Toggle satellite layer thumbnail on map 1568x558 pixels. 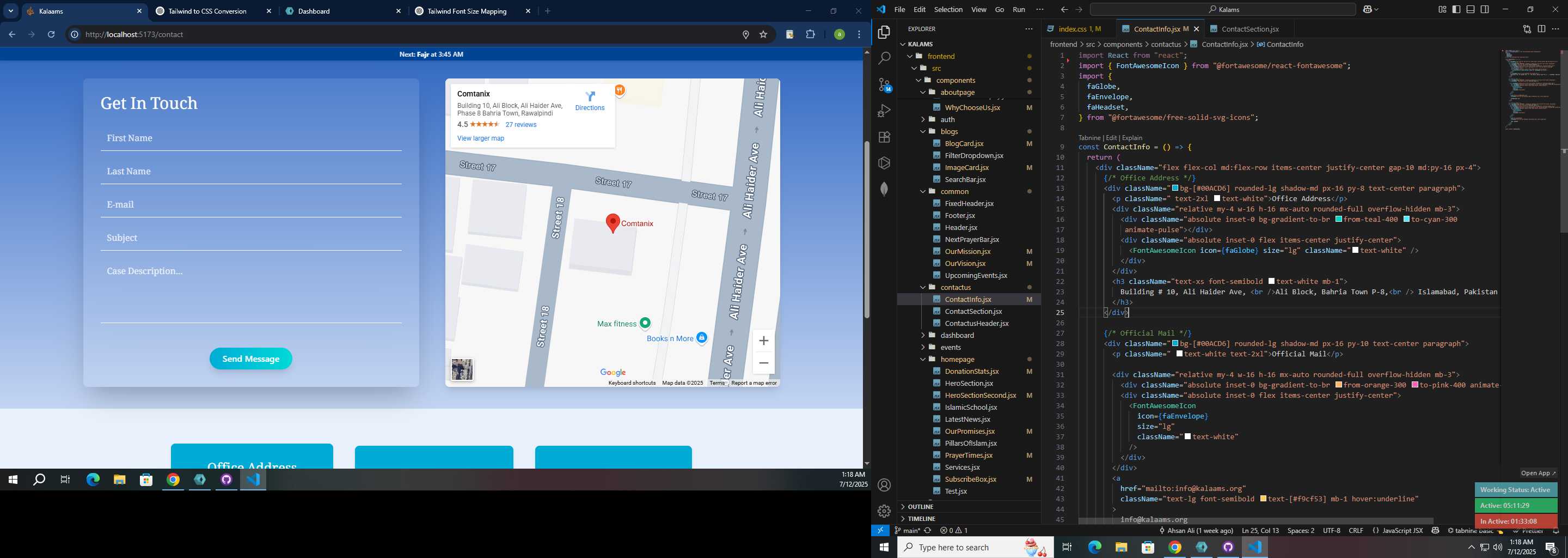[462, 370]
